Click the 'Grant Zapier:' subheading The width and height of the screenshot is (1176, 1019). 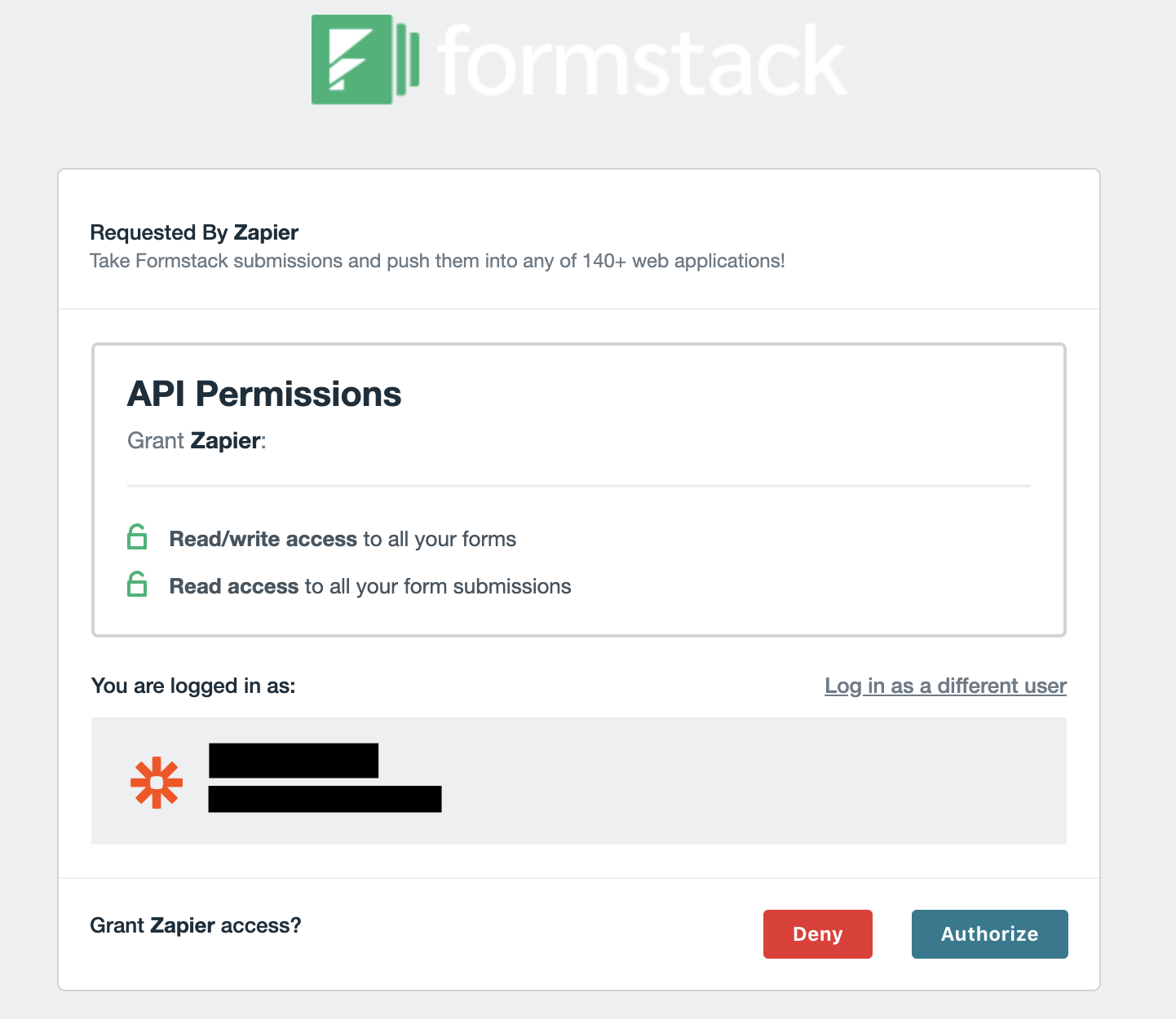click(197, 440)
